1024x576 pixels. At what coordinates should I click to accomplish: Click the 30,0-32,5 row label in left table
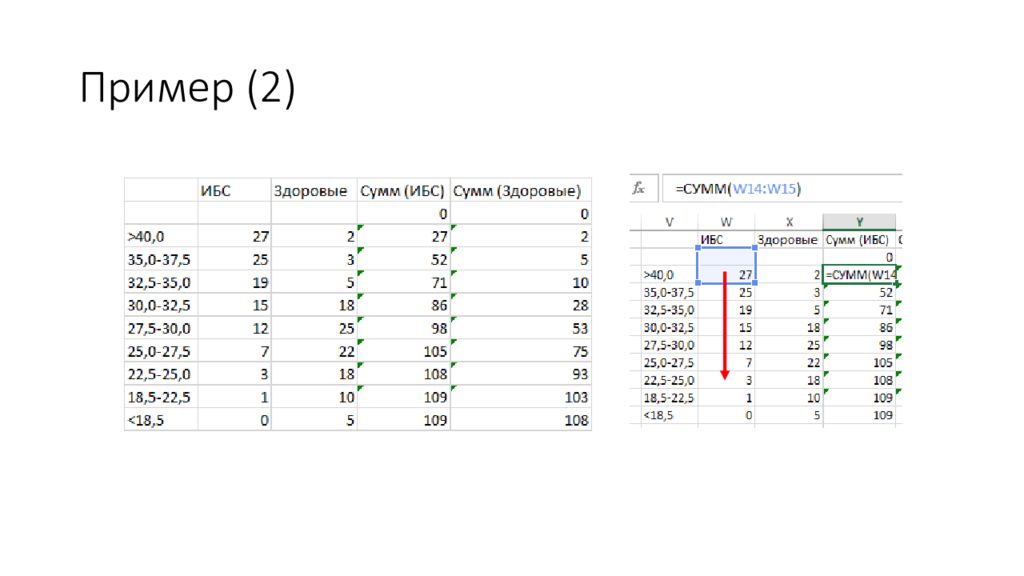point(158,306)
